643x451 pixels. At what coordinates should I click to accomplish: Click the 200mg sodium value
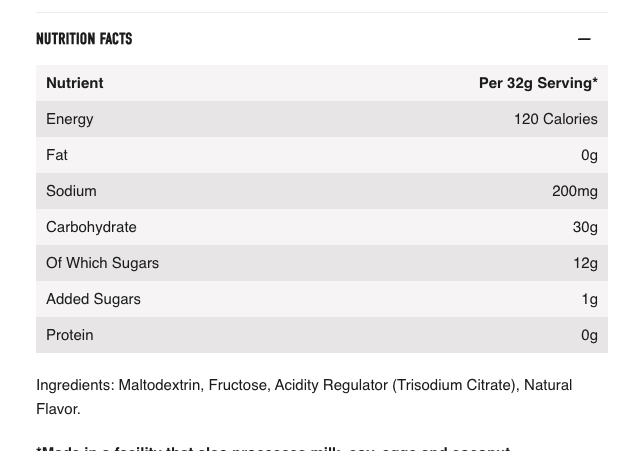(574, 191)
